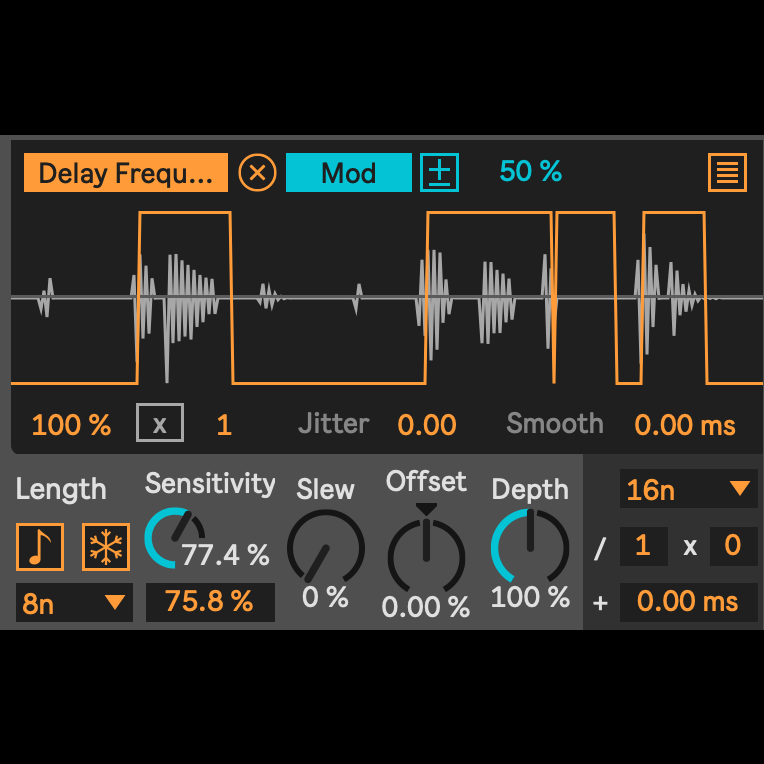Image resolution: width=764 pixels, height=764 pixels.
Task: Click the Jitter 0.00 value
Action: [427, 425]
